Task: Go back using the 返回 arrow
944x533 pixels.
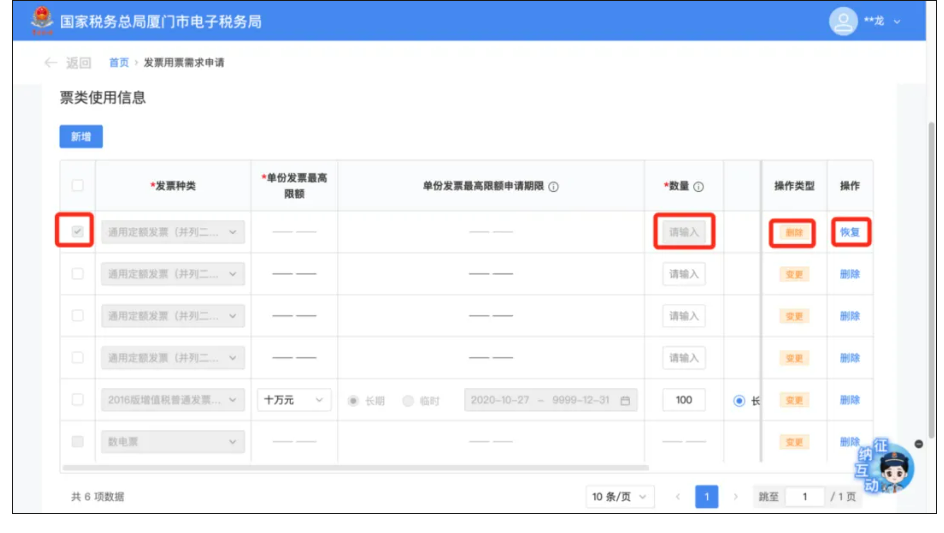Action: 51,63
